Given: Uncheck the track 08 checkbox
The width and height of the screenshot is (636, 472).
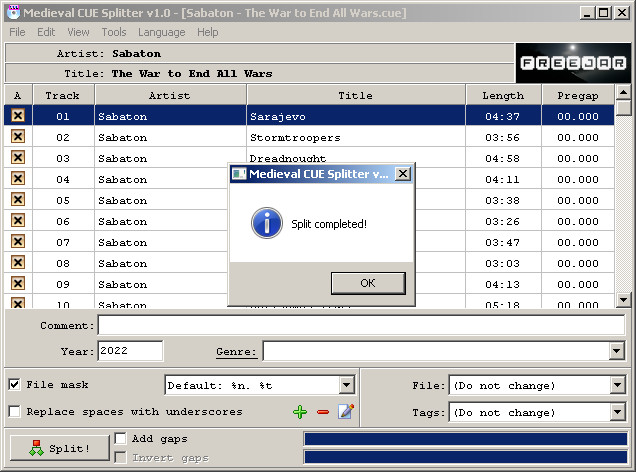Looking at the screenshot, I should point(18,262).
